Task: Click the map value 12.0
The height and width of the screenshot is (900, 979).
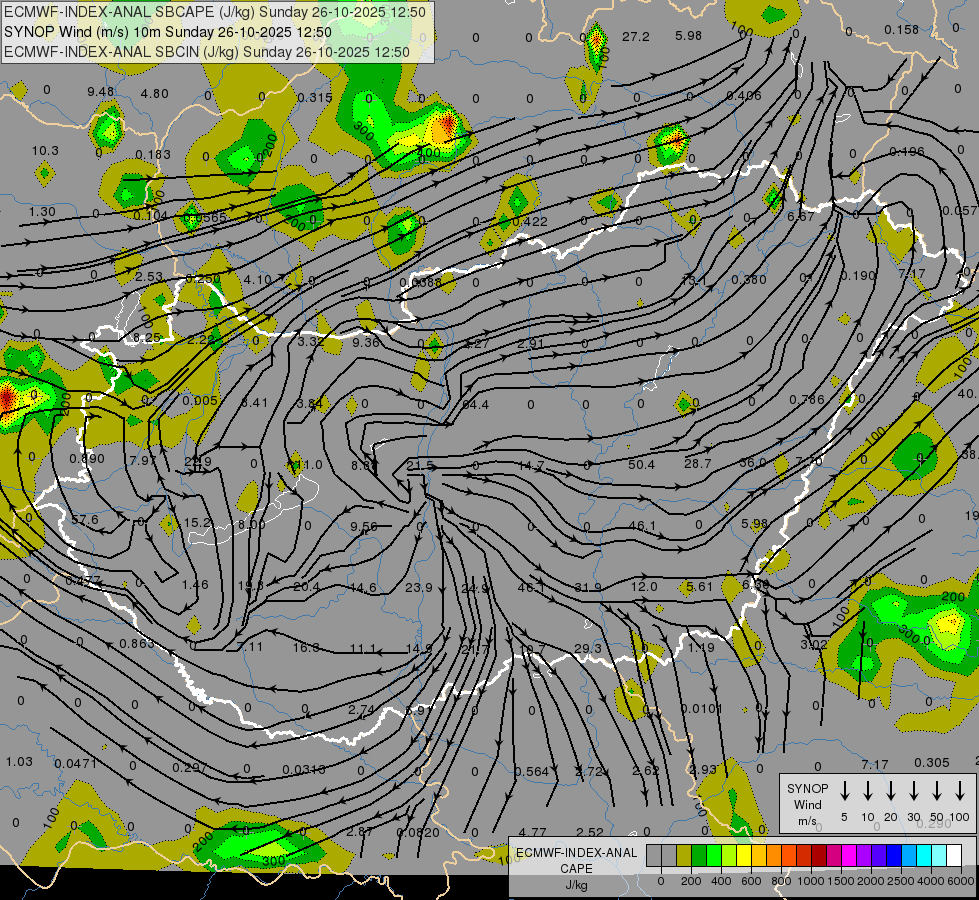Action: (644, 586)
